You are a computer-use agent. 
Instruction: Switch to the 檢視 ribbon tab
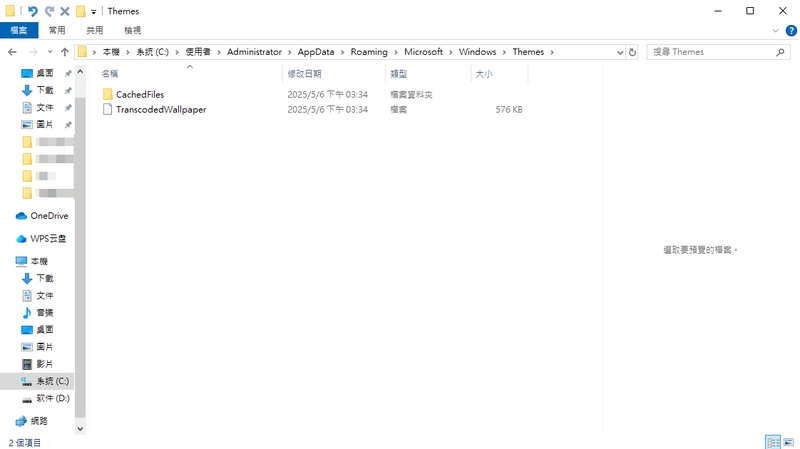pyautogui.click(x=132, y=30)
